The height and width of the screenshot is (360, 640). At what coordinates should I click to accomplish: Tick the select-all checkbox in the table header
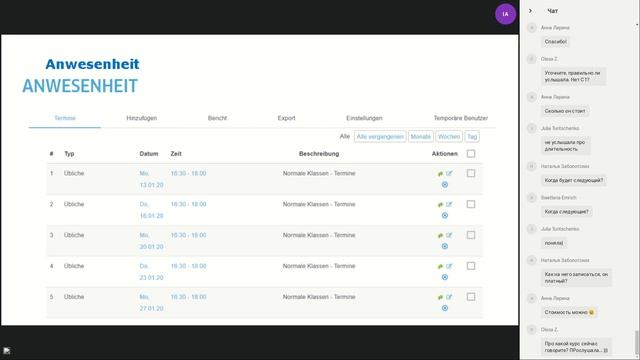coord(471,154)
